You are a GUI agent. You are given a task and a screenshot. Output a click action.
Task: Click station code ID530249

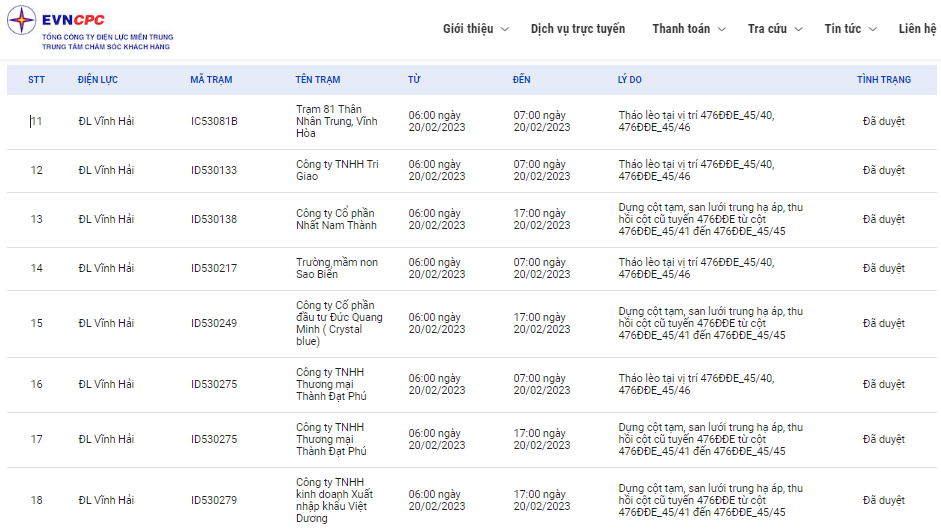[214, 324]
